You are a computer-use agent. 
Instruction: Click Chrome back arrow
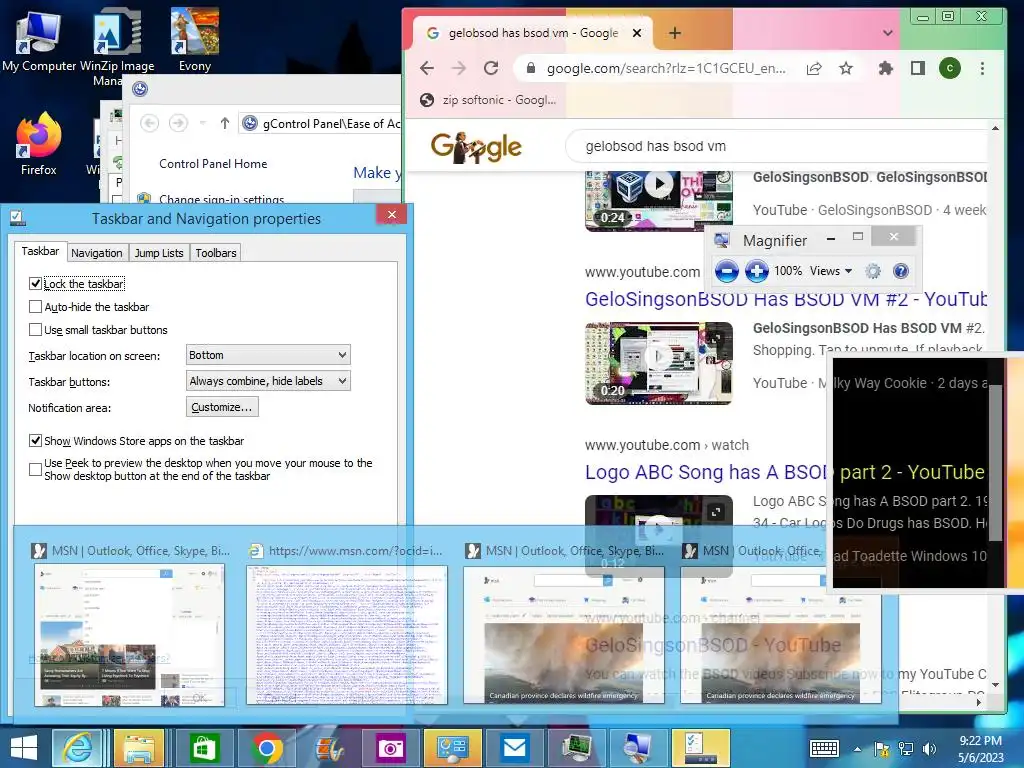(x=426, y=68)
